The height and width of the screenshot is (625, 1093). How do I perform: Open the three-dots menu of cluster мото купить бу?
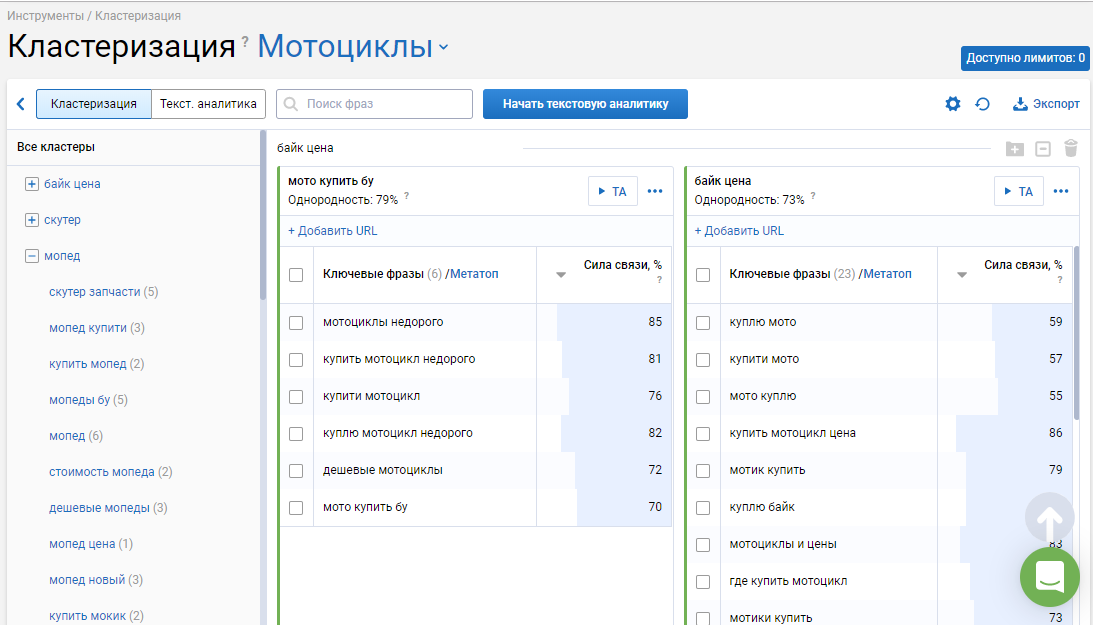tap(655, 192)
